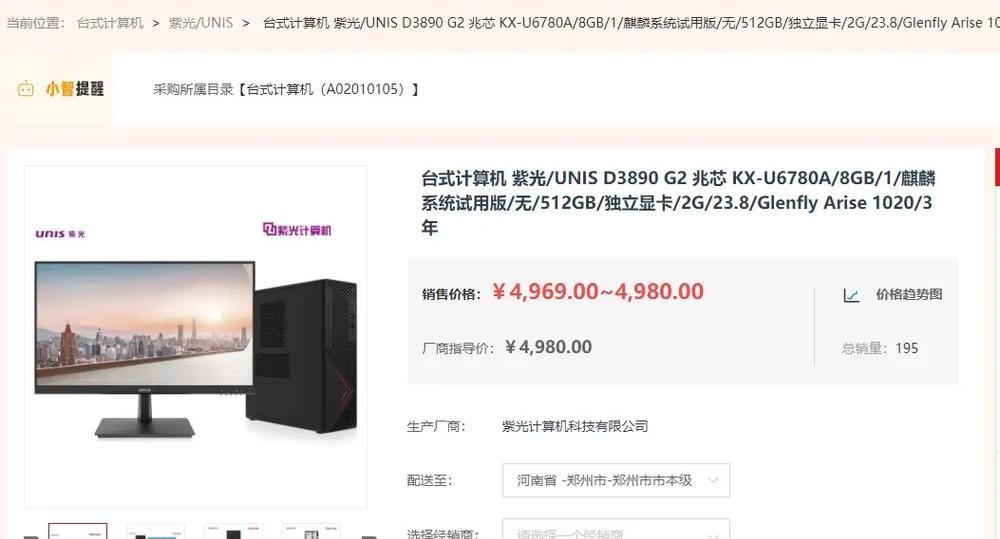Click the unis 紫光 logo in product image
Viewport: 1000px width, 539px height.
pos(60,234)
